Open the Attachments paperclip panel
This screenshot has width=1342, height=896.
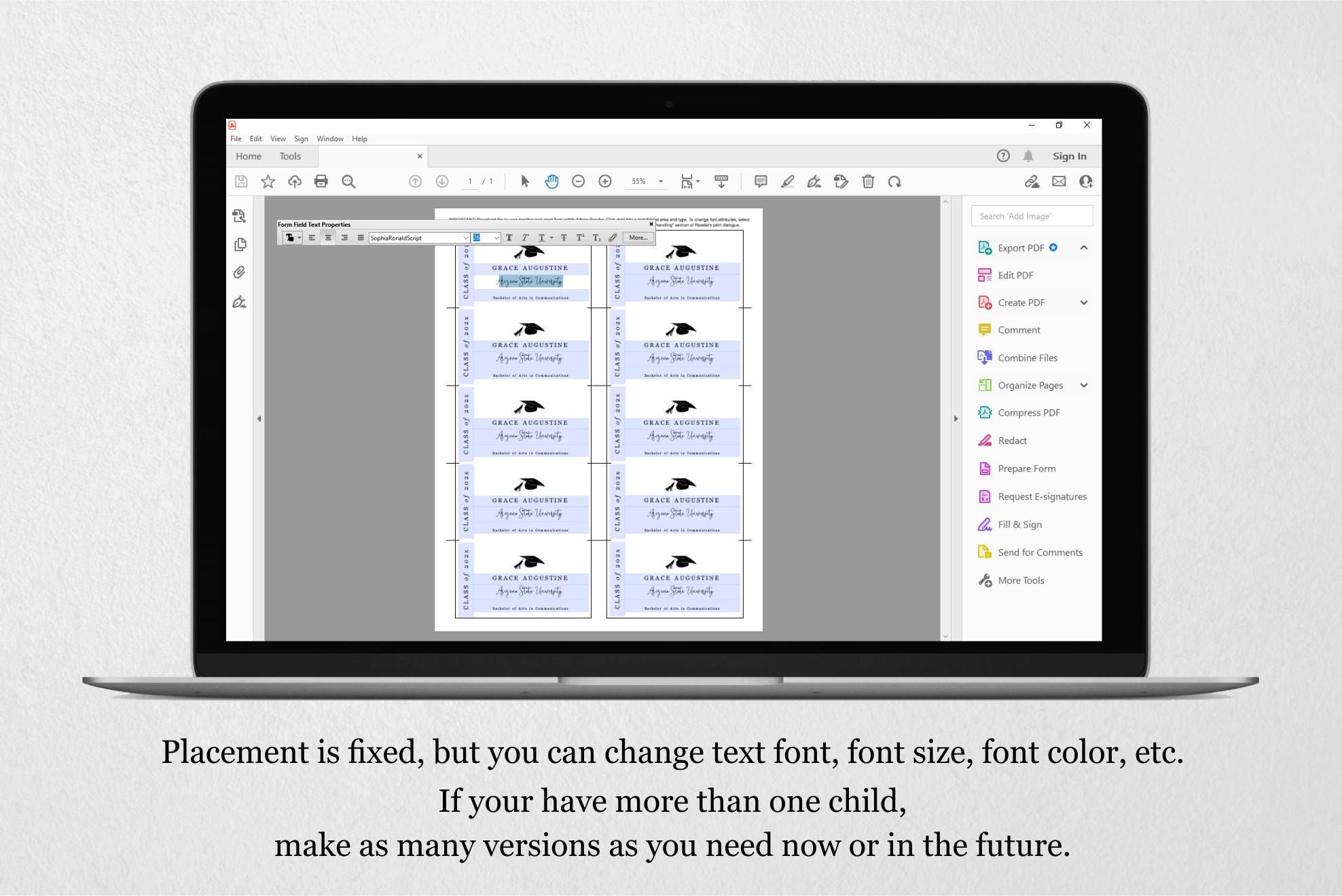[x=239, y=272]
